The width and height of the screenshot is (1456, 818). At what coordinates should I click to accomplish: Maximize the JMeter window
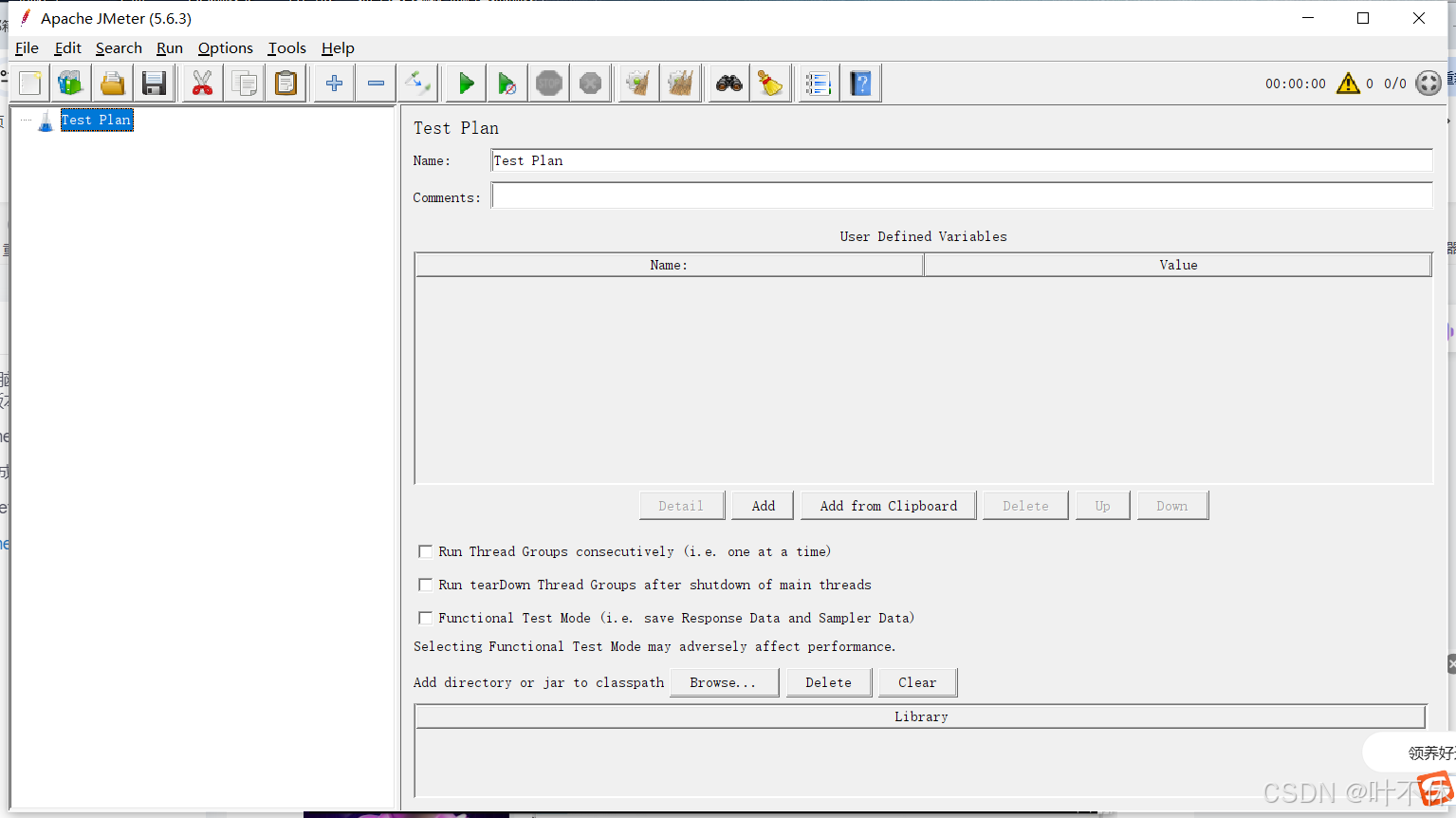[1363, 18]
